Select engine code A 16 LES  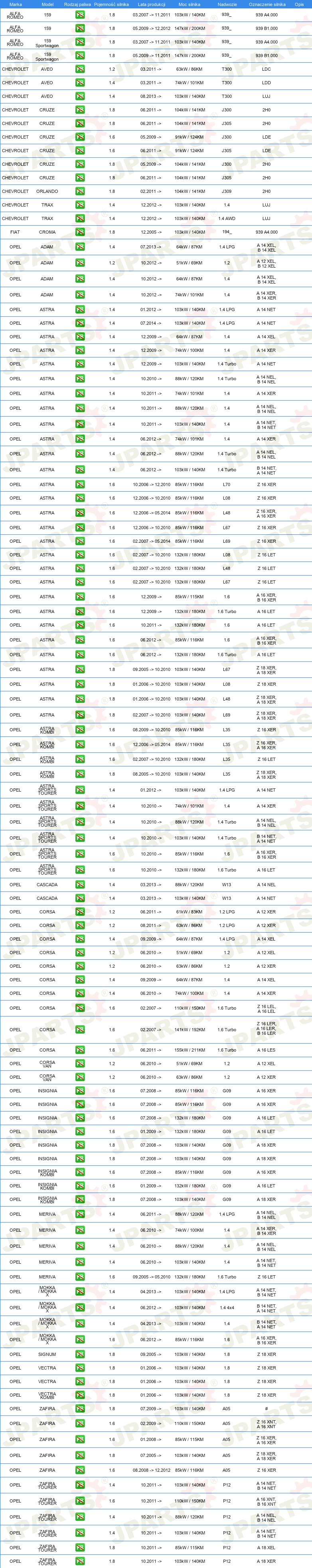pyautogui.click(x=267, y=1050)
